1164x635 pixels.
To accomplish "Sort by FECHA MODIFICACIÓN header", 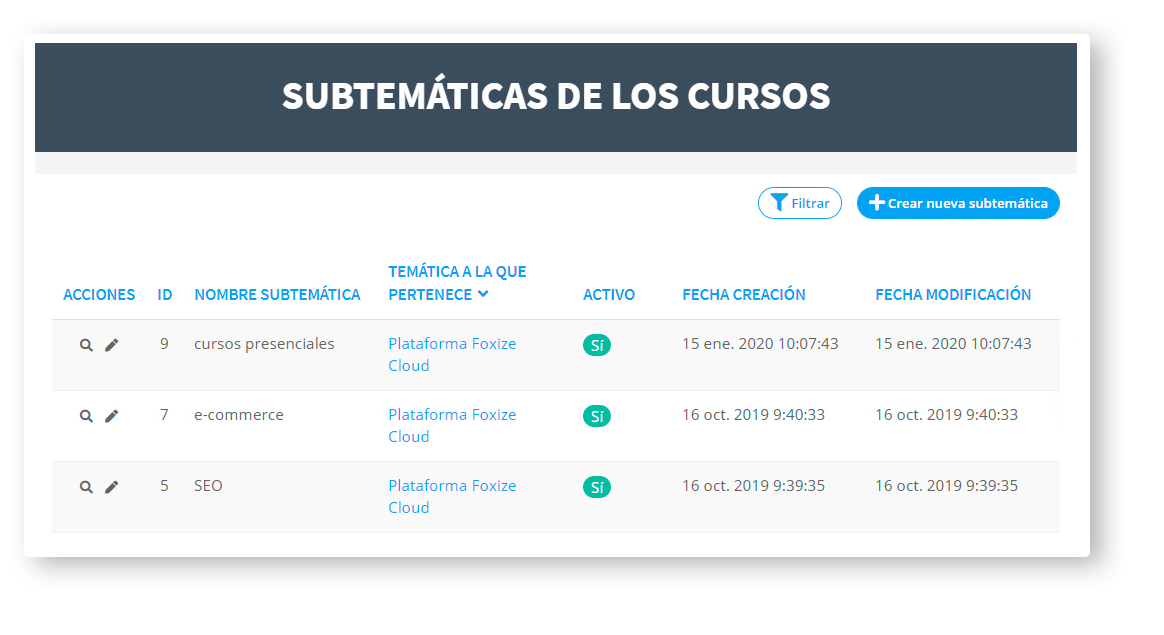I will click(953, 295).
